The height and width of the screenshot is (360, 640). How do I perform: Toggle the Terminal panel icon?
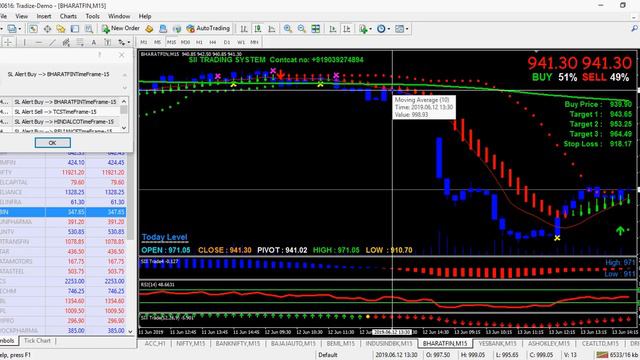(75, 29)
